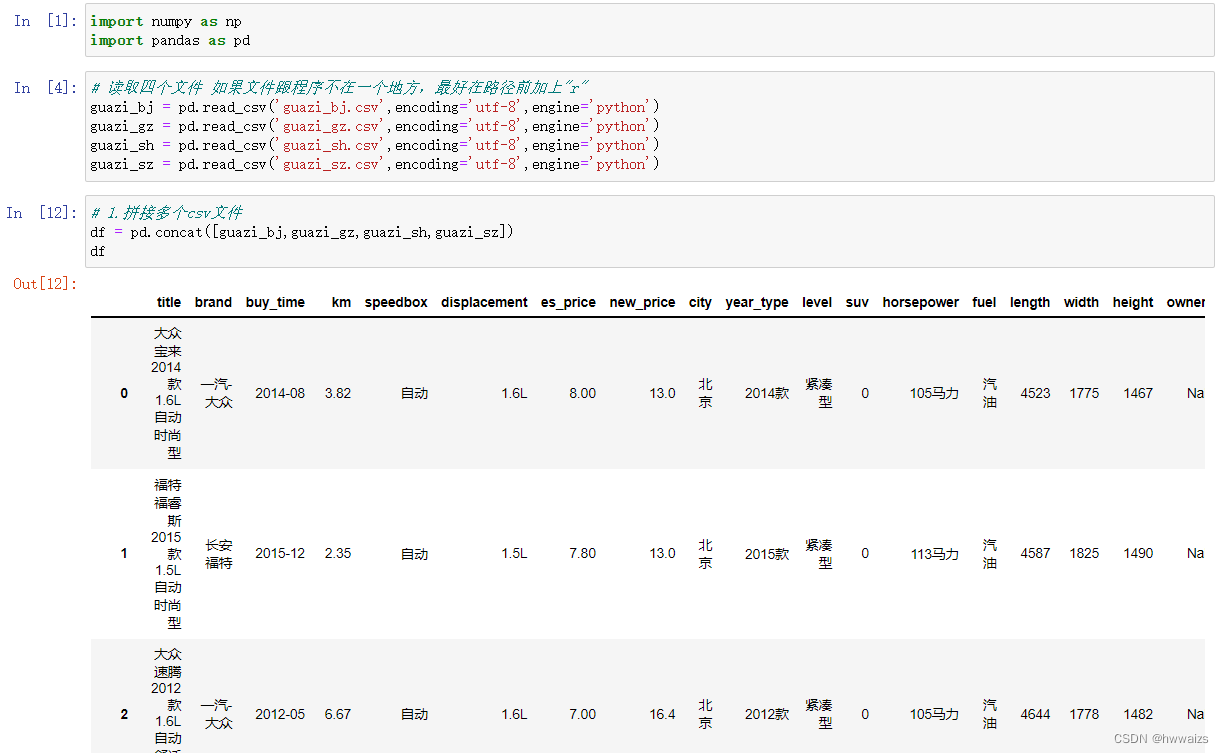Image resolution: width=1224 pixels, height=753 pixels.
Task: Click horsepower value 113马力
Action: [x=934, y=553]
